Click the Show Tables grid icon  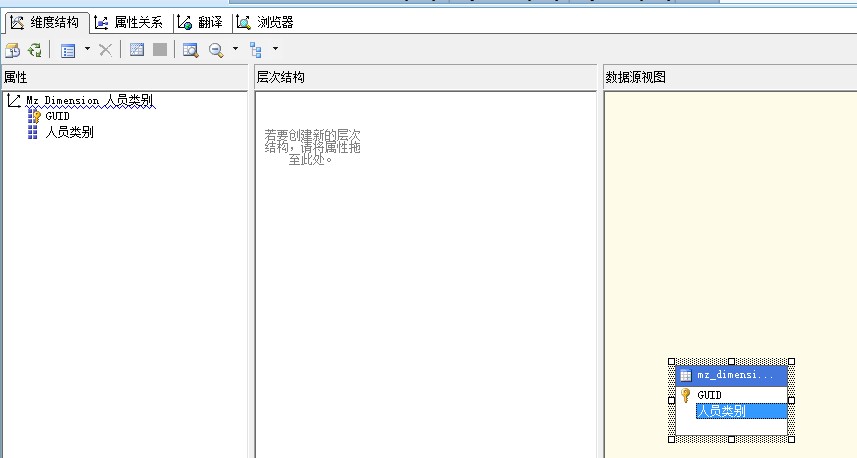pos(137,50)
